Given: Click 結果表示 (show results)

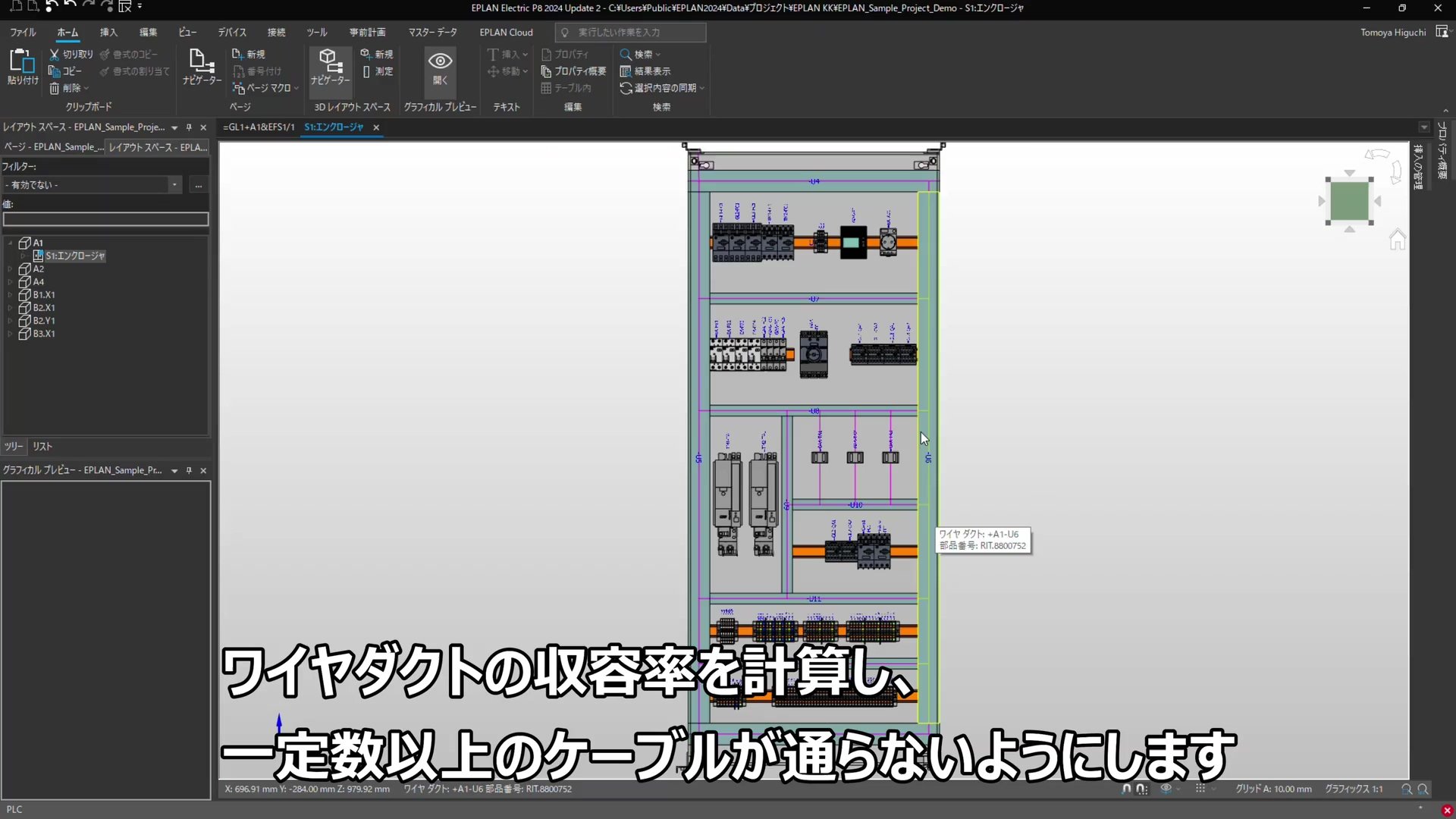Looking at the screenshot, I should click(645, 71).
